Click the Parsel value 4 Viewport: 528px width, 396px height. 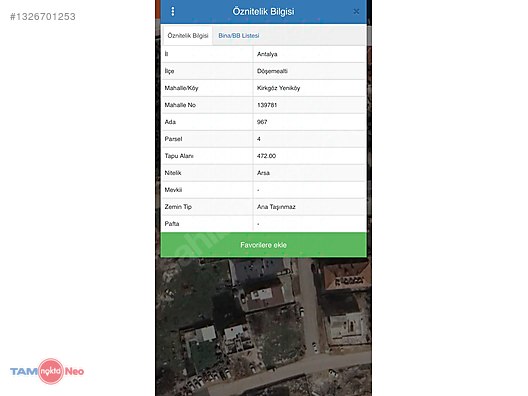point(259,139)
